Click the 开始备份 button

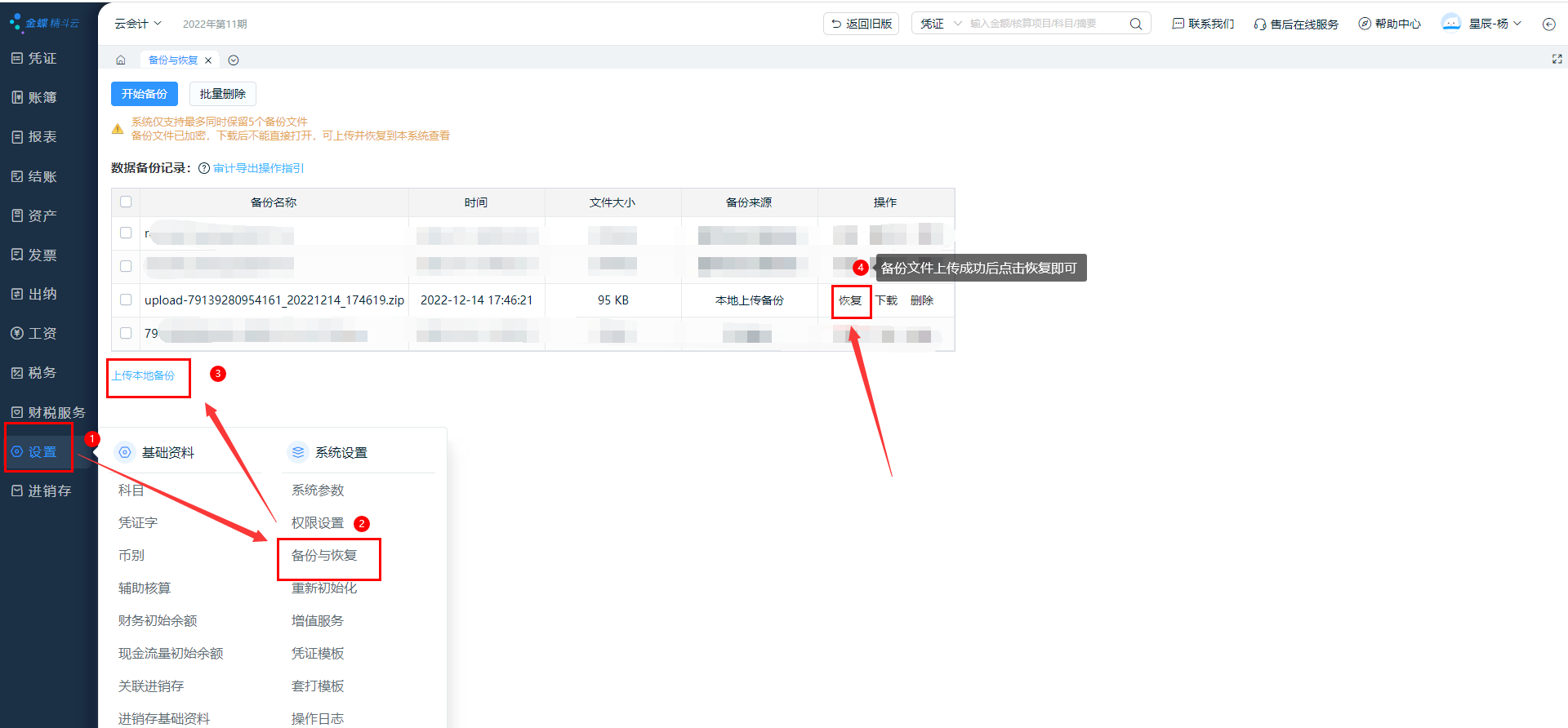point(145,94)
